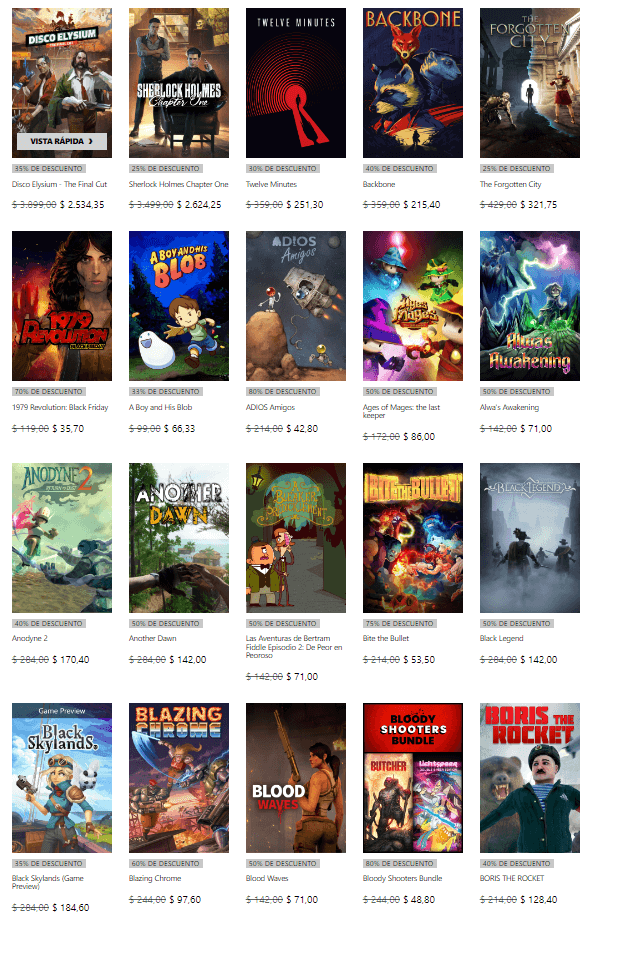Click The Forgotten City title link
The image size is (626, 970).
[x=510, y=184]
